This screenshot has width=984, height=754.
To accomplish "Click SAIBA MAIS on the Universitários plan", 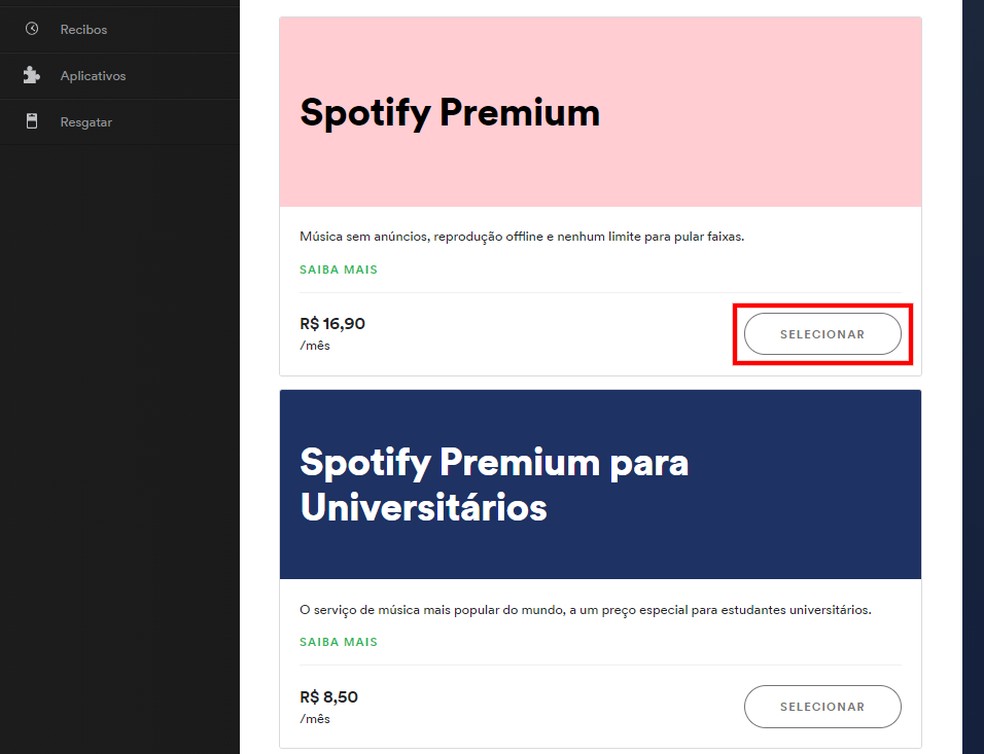I will pyautogui.click(x=338, y=641).
